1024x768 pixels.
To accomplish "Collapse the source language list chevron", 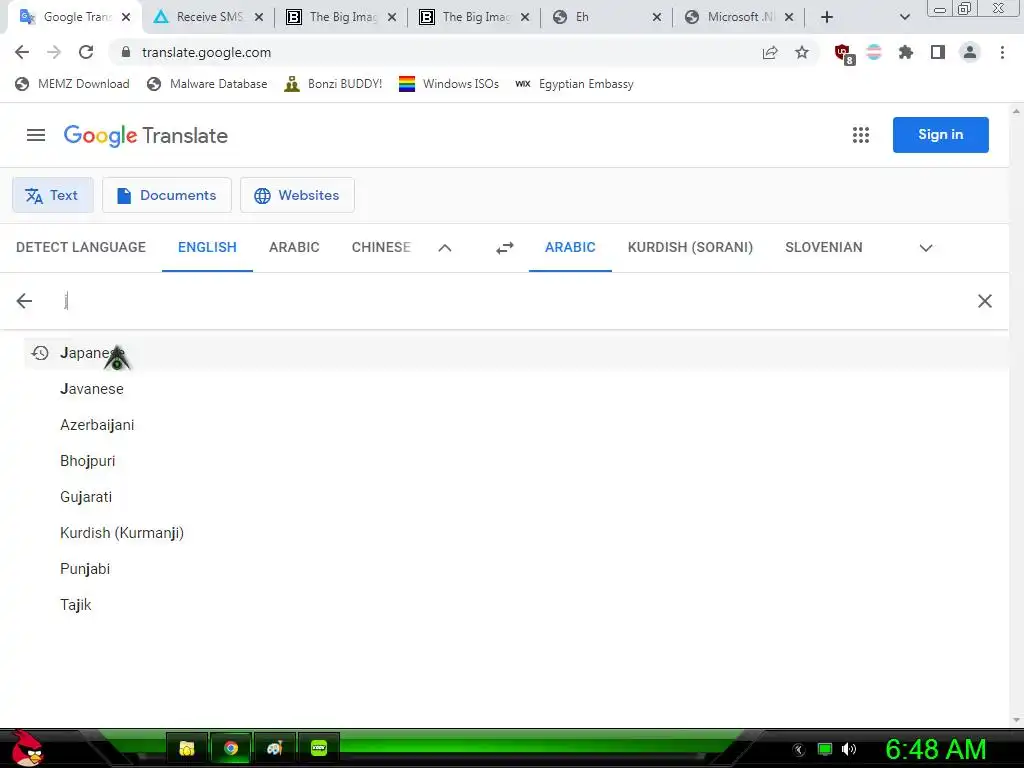I will (x=445, y=248).
